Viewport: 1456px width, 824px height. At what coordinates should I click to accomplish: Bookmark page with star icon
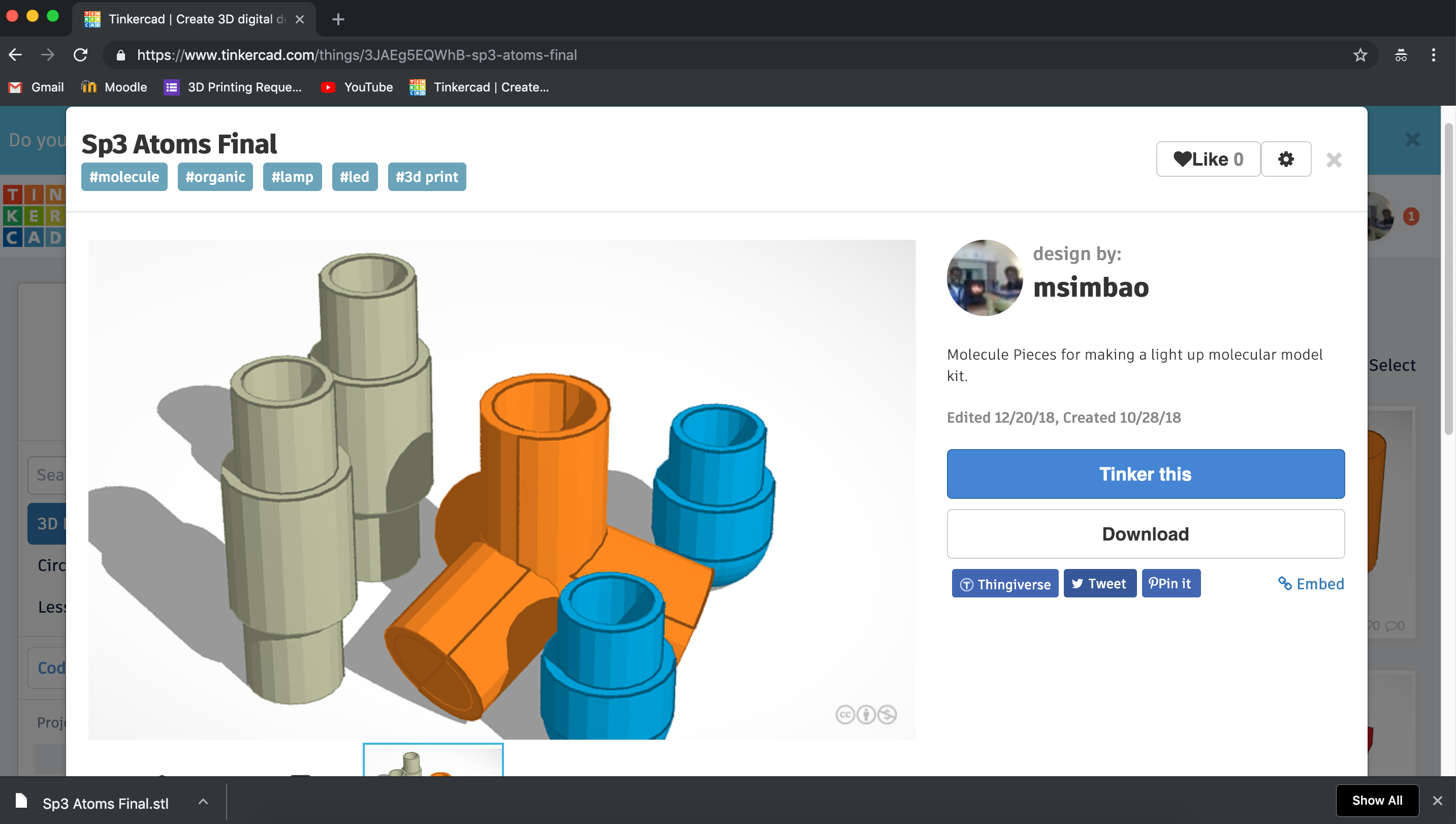pyautogui.click(x=1359, y=55)
